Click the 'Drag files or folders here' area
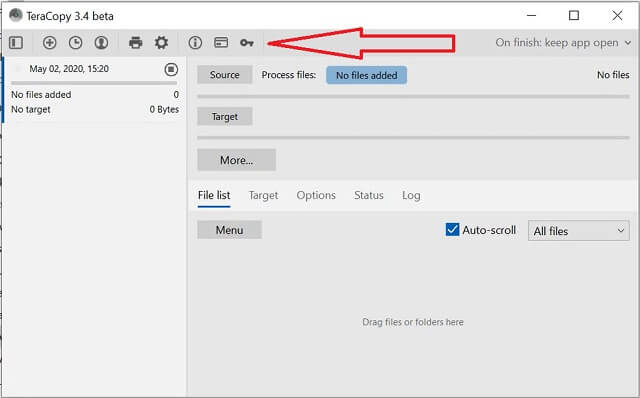The height and width of the screenshot is (398, 640). tap(413, 322)
